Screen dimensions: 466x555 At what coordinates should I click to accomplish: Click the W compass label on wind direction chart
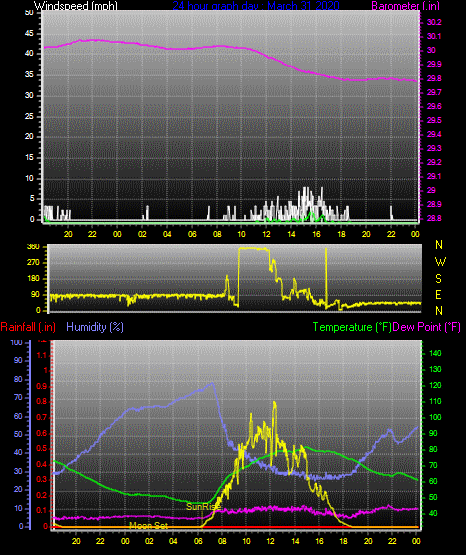tap(440, 262)
